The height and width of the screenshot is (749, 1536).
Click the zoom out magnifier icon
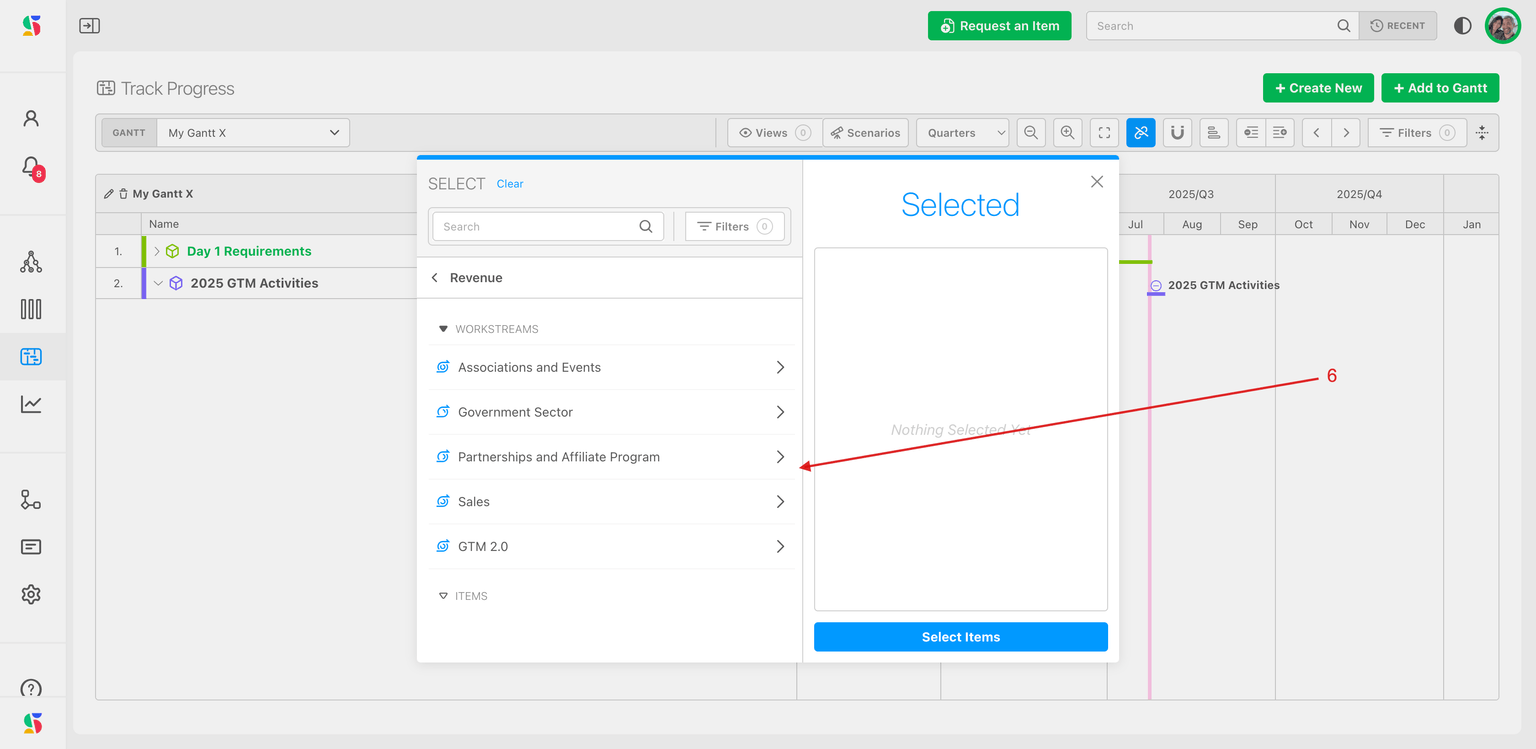click(1031, 133)
